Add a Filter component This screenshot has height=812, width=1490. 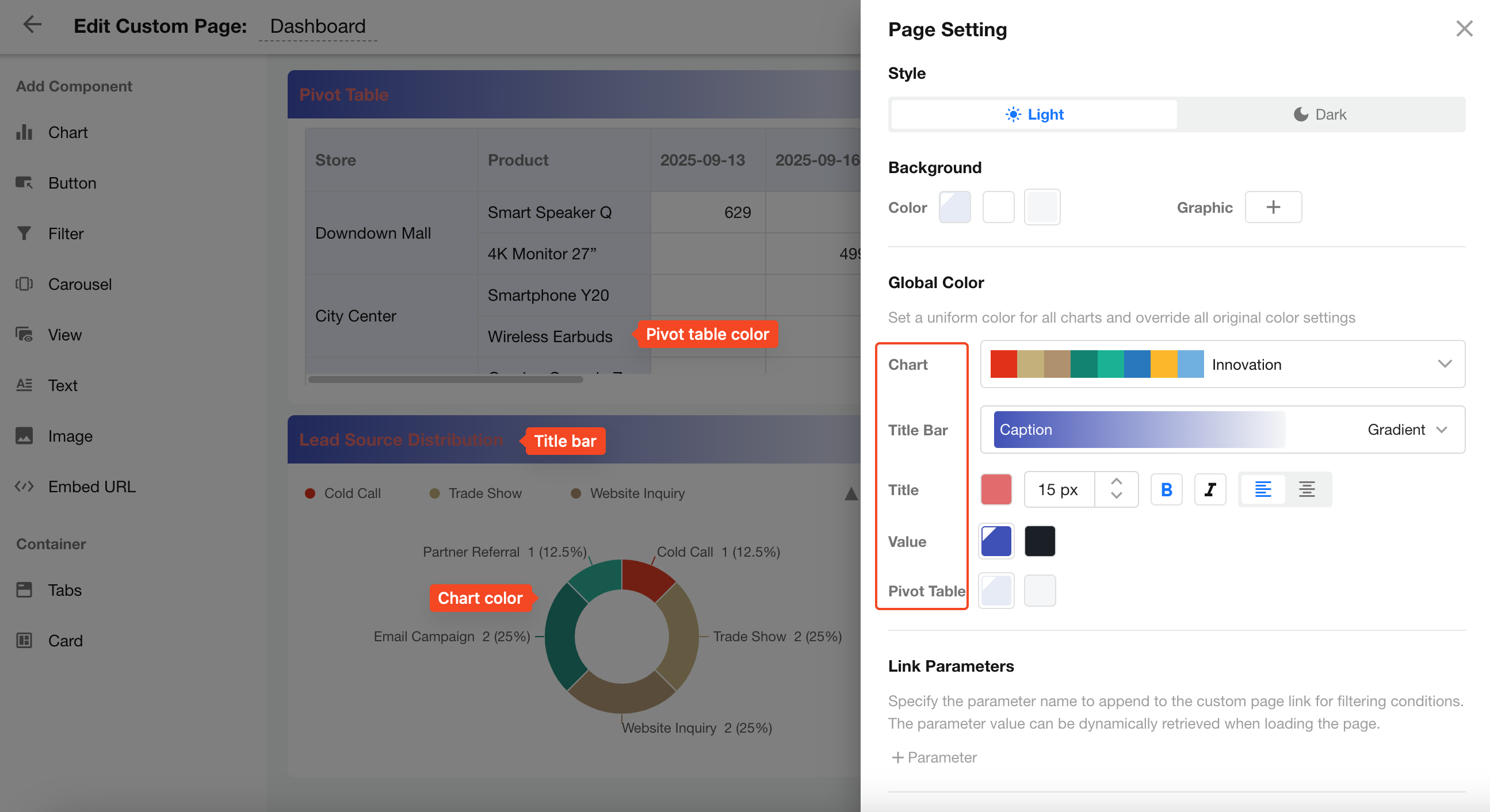tap(66, 233)
